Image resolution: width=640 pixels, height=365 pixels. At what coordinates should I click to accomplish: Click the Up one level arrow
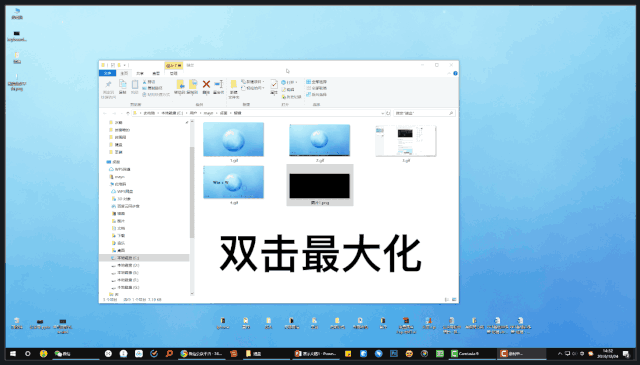click(x=128, y=113)
